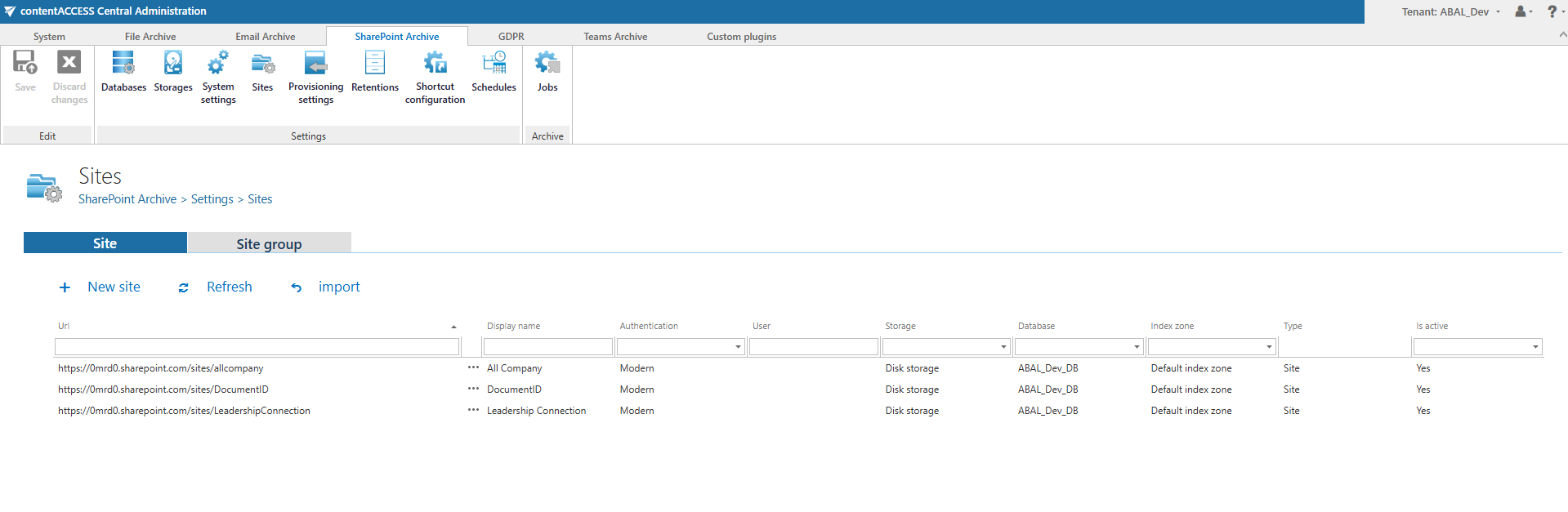Click the User filter input field
The height and width of the screenshot is (512, 1568).
pyautogui.click(x=814, y=347)
